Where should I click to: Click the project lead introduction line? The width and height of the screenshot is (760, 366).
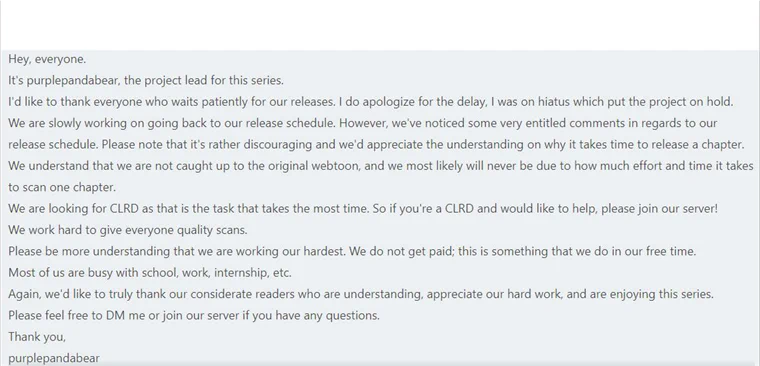point(146,80)
